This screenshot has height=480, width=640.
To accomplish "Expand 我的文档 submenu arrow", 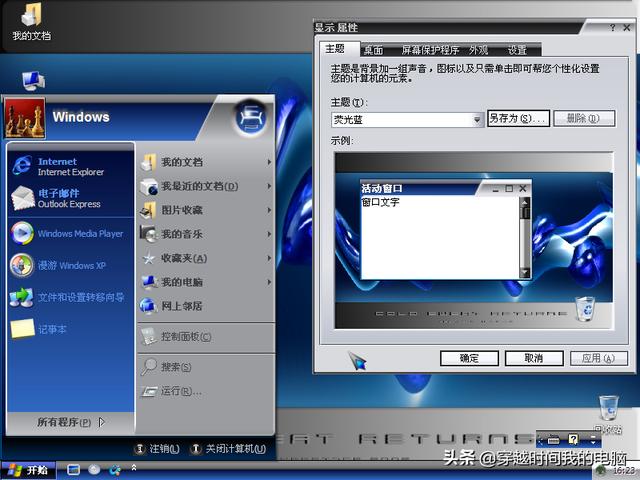I will 269,162.
